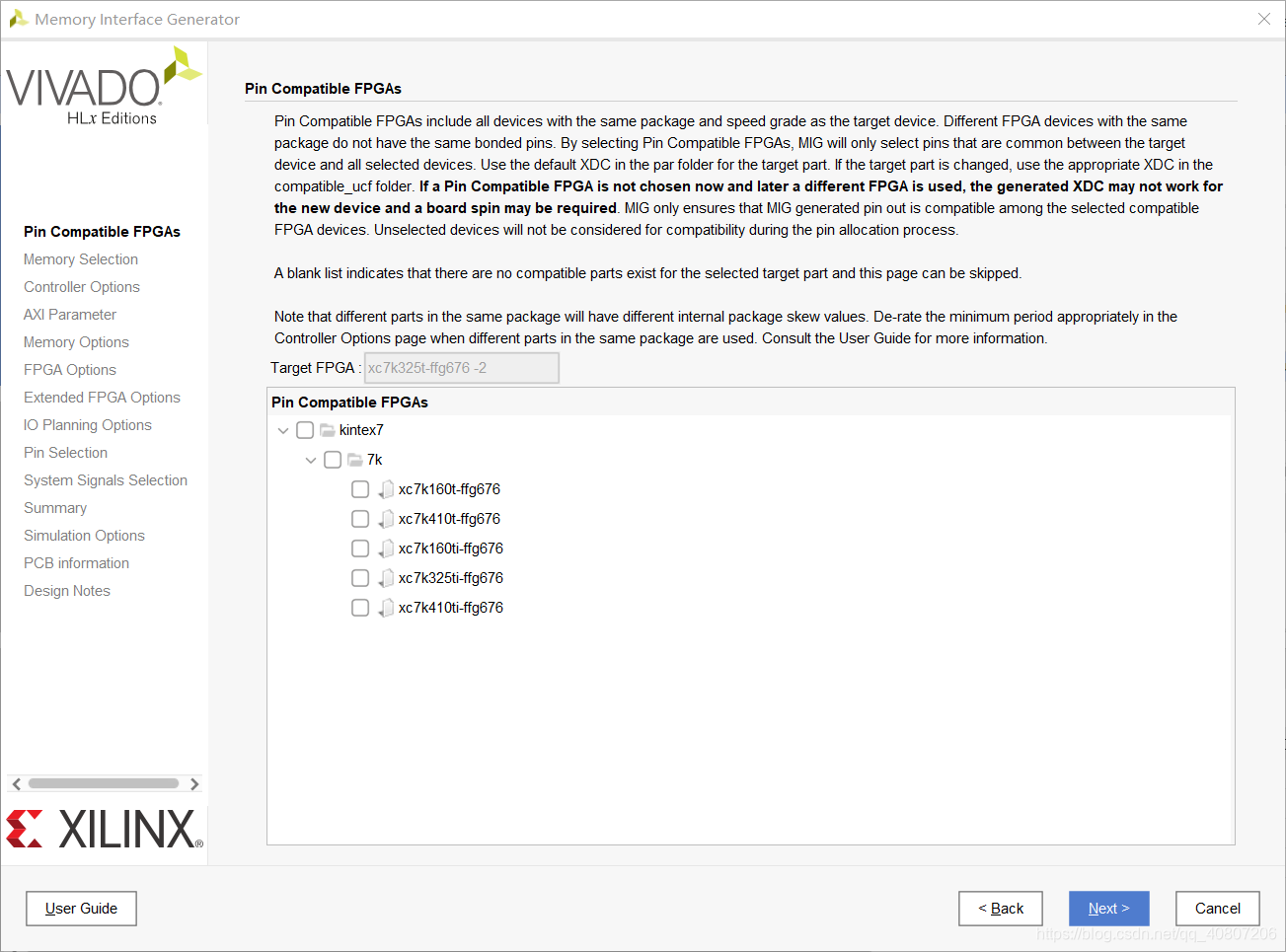1286x952 pixels.
Task: Go to Controller Options step
Action: (x=82, y=287)
